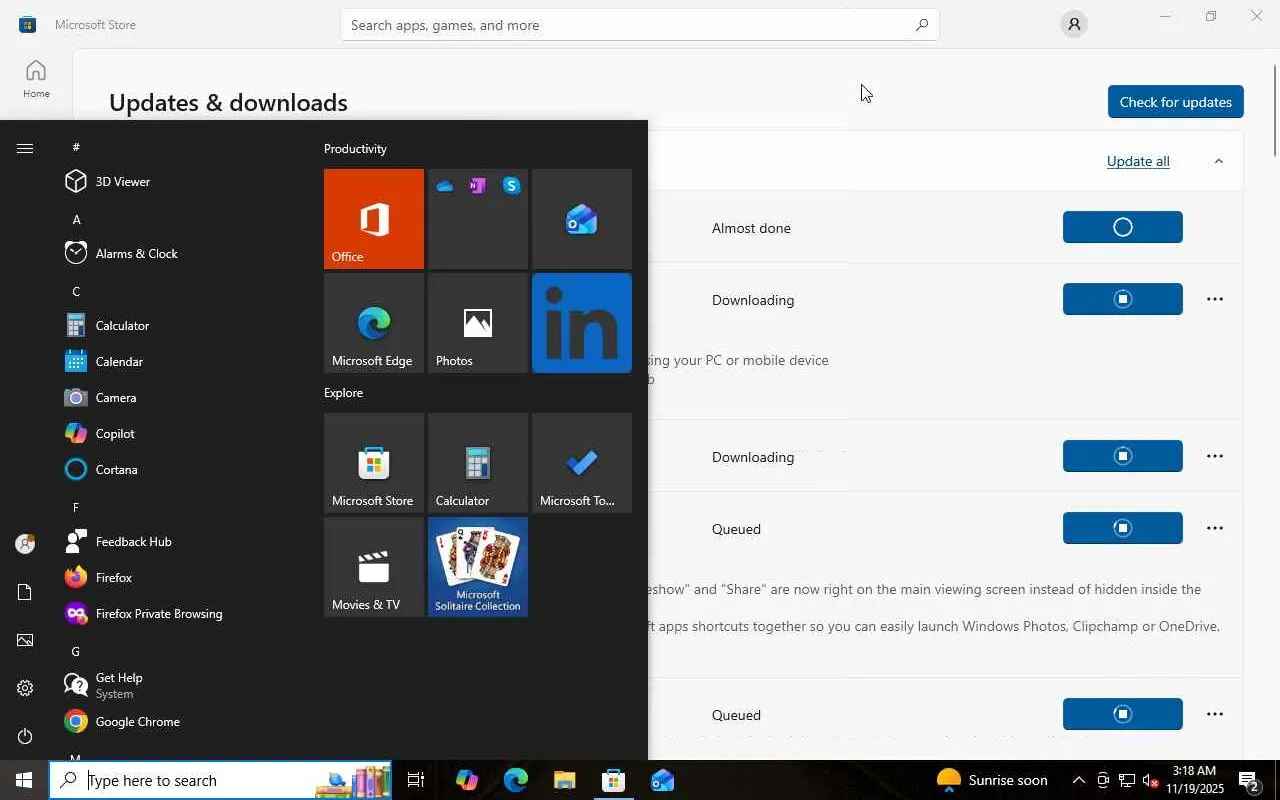The height and width of the screenshot is (800, 1280).
Task: Click the network icon in system tray
Action: click(1127, 780)
